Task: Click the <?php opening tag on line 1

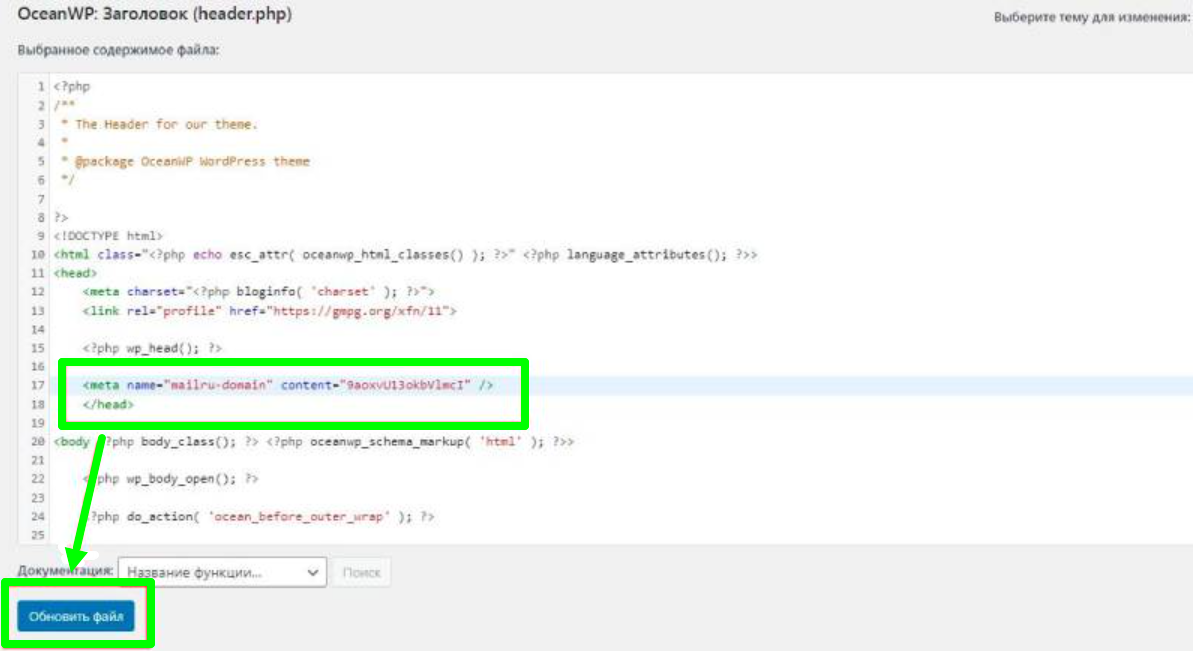Action: click(72, 86)
